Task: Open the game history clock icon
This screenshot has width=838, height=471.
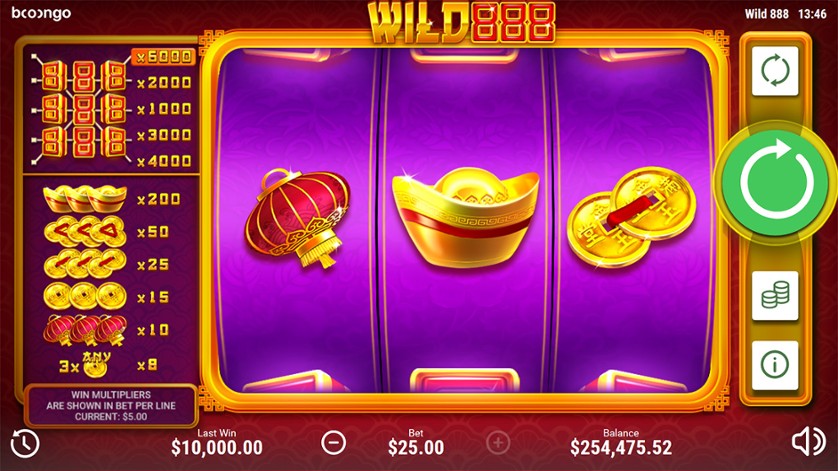Action: pyautogui.click(x=25, y=443)
